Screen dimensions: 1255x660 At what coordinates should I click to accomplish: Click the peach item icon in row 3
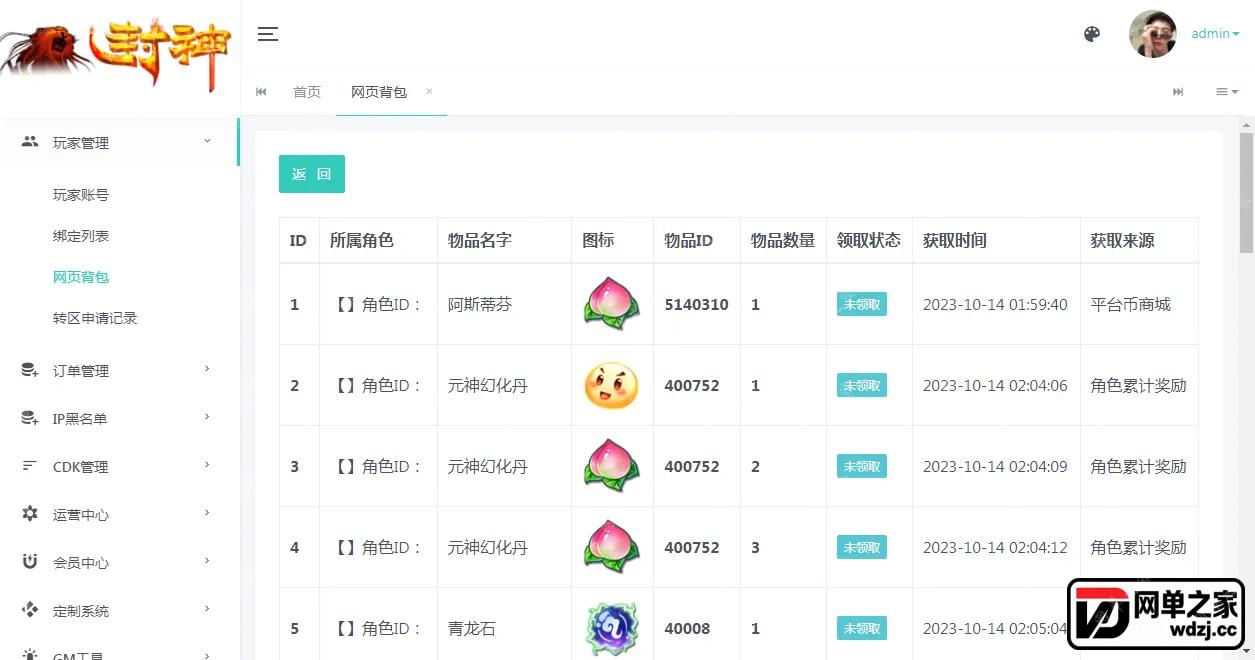[611, 466]
